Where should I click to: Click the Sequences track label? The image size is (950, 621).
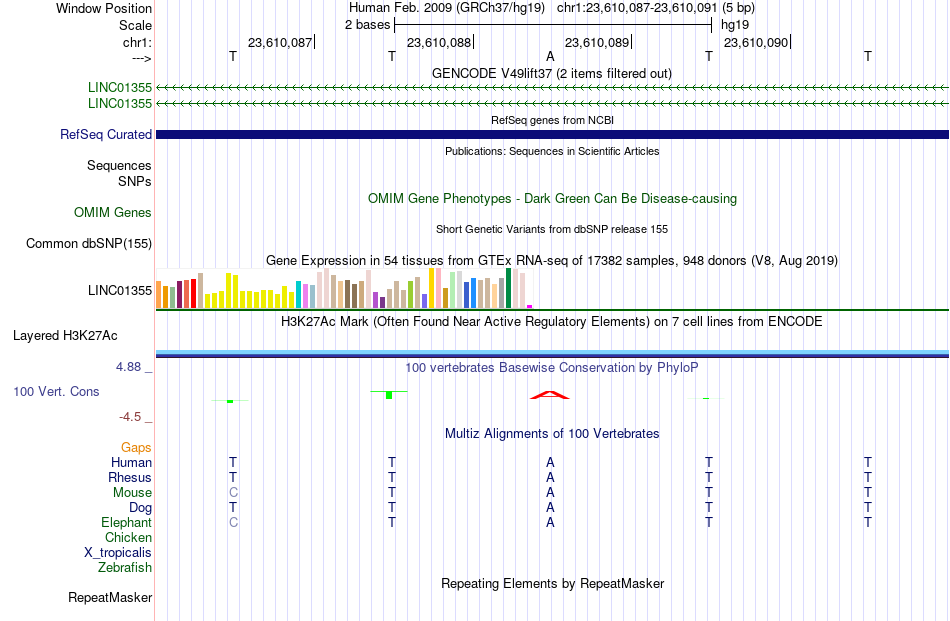pos(119,165)
